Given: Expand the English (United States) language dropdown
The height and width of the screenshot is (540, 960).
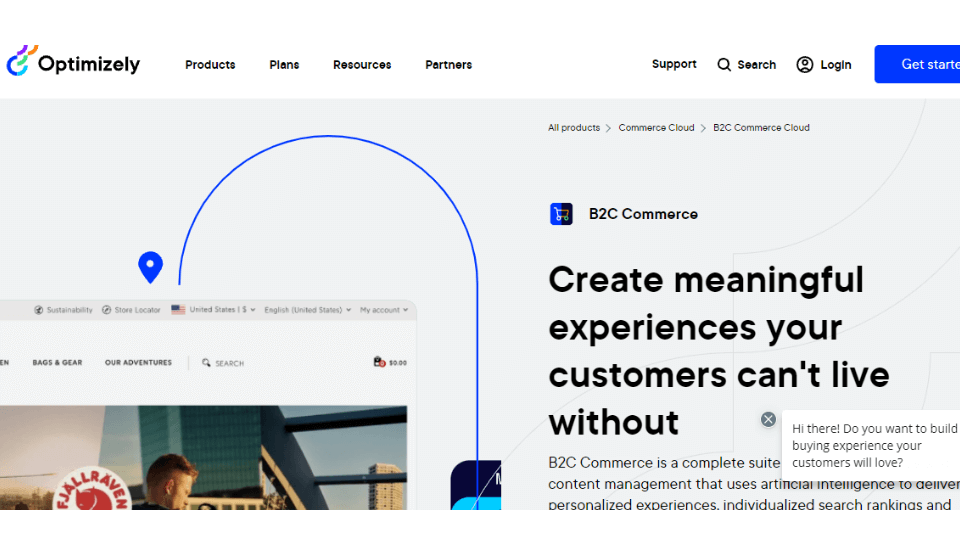Looking at the screenshot, I should (x=308, y=310).
